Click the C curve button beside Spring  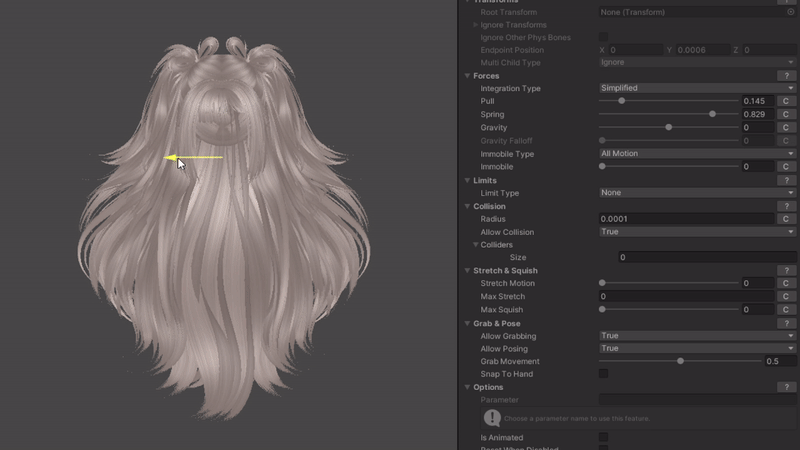point(786,115)
